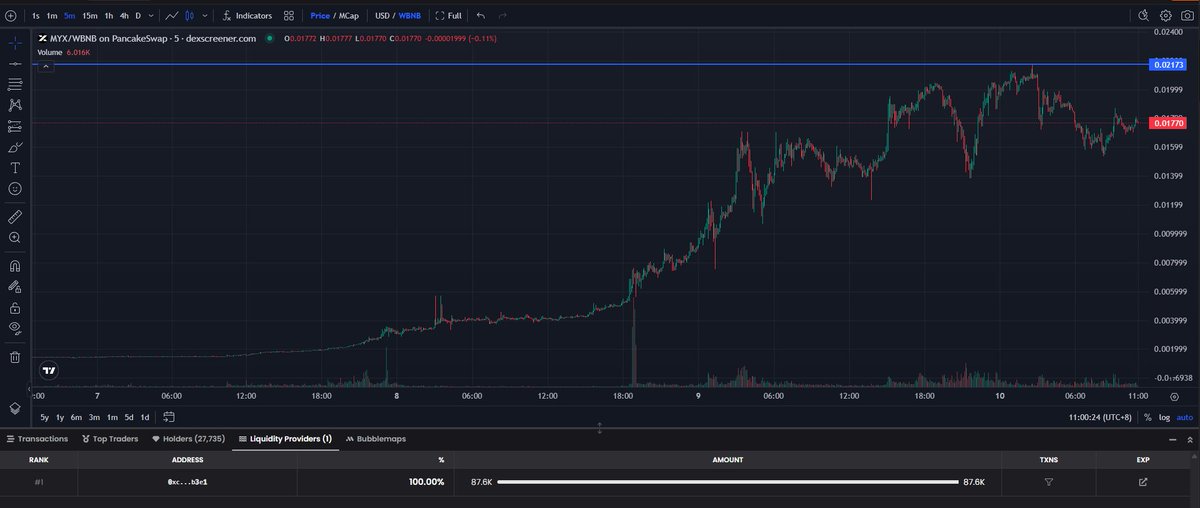The image size is (1200, 508).
Task: Enable the Magnet snapping tool
Action: [x=15, y=267]
